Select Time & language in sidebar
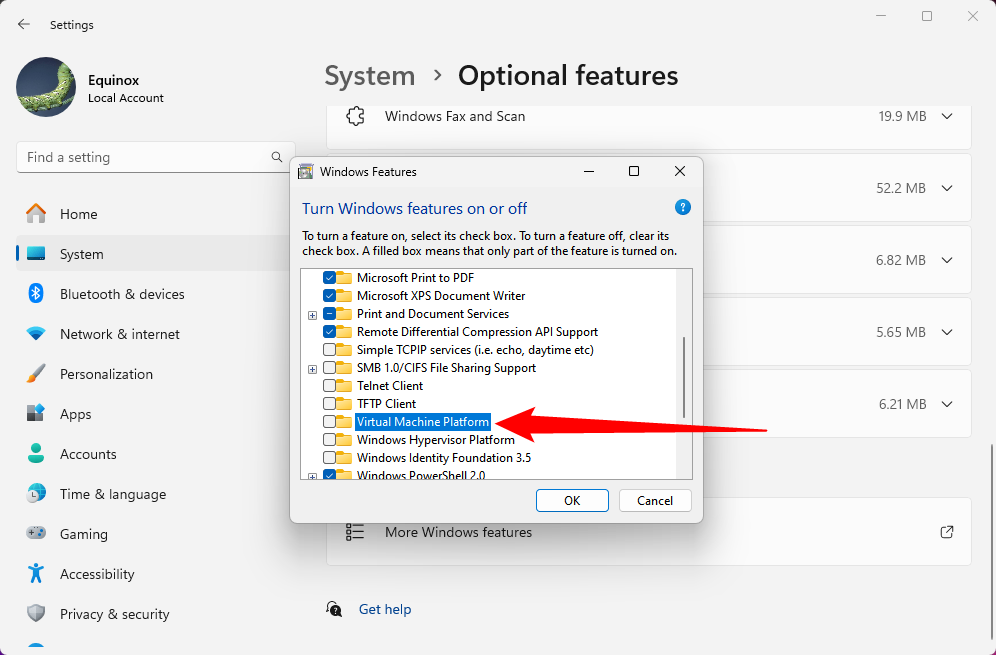 (x=113, y=494)
